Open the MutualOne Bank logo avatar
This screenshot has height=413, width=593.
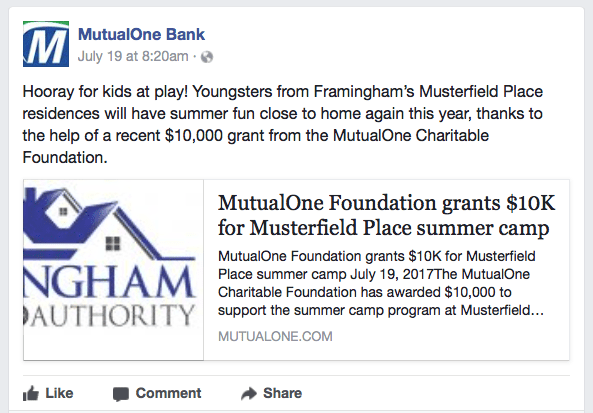tap(46, 44)
